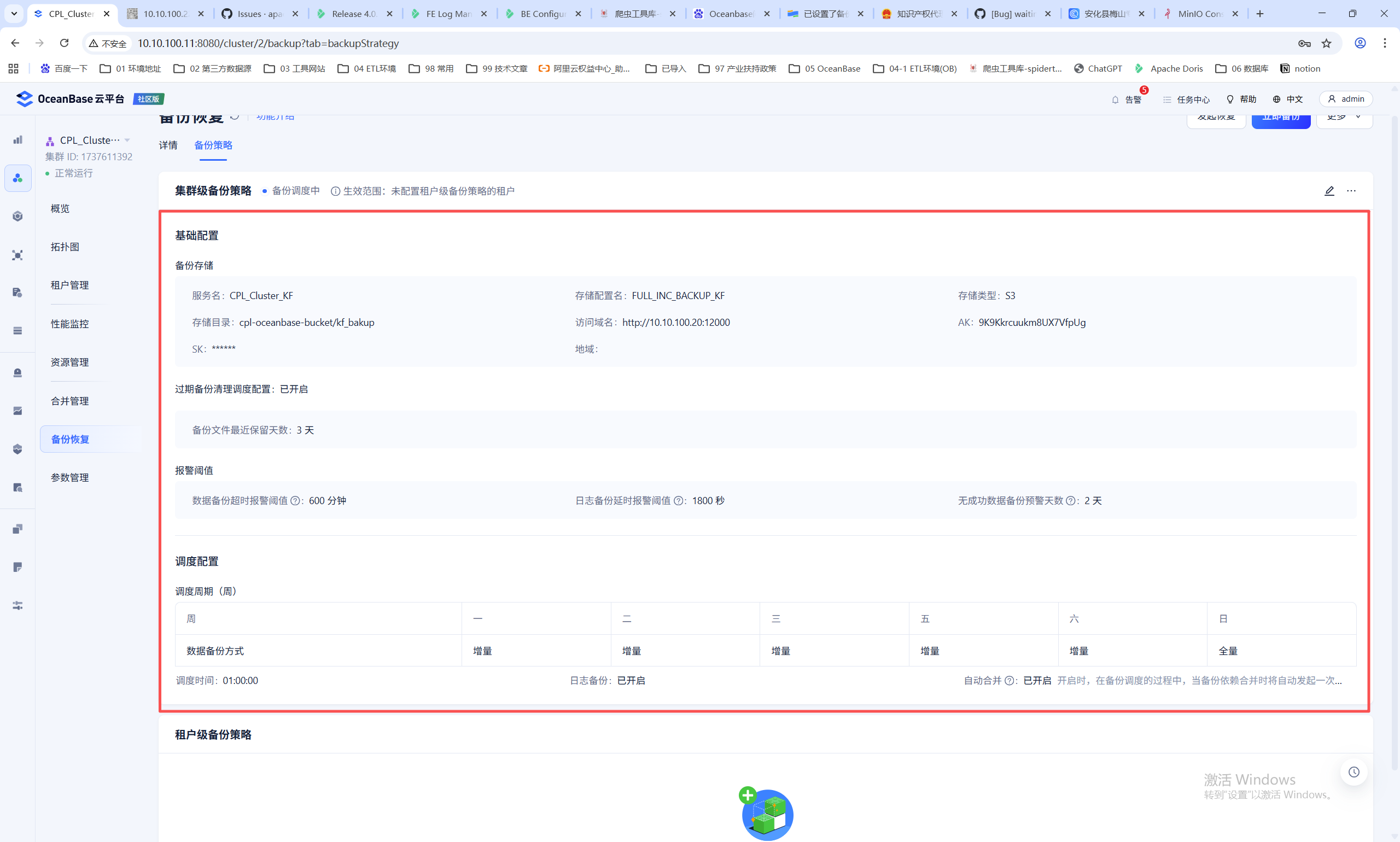
Task: Bookmark this page with the star icon
Action: 1326,43
